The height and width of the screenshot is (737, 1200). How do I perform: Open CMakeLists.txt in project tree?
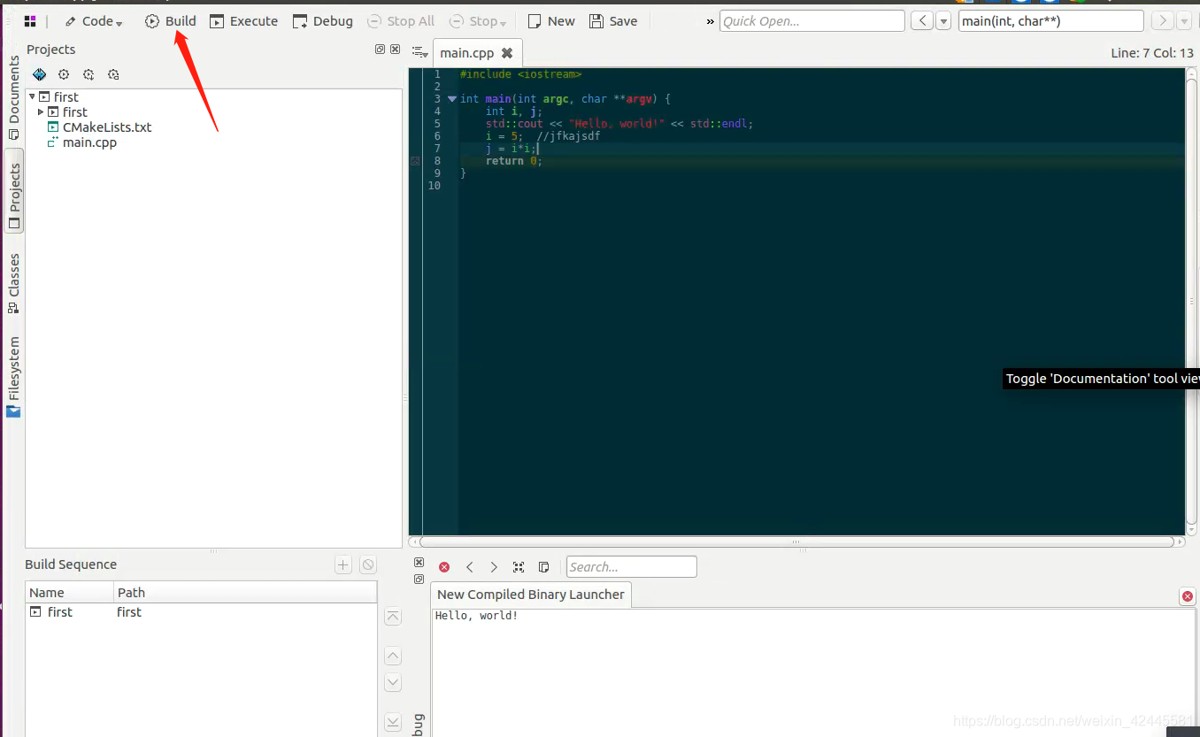[107, 127]
